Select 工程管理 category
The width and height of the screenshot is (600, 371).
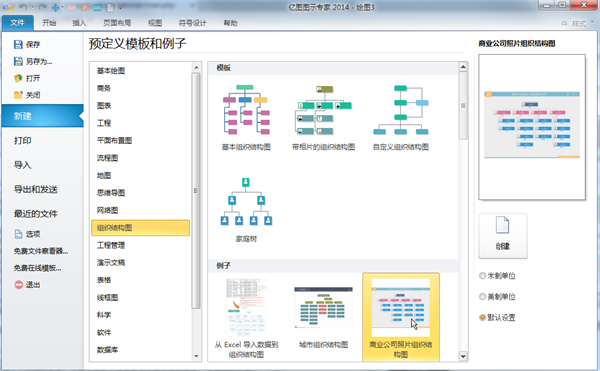point(111,245)
